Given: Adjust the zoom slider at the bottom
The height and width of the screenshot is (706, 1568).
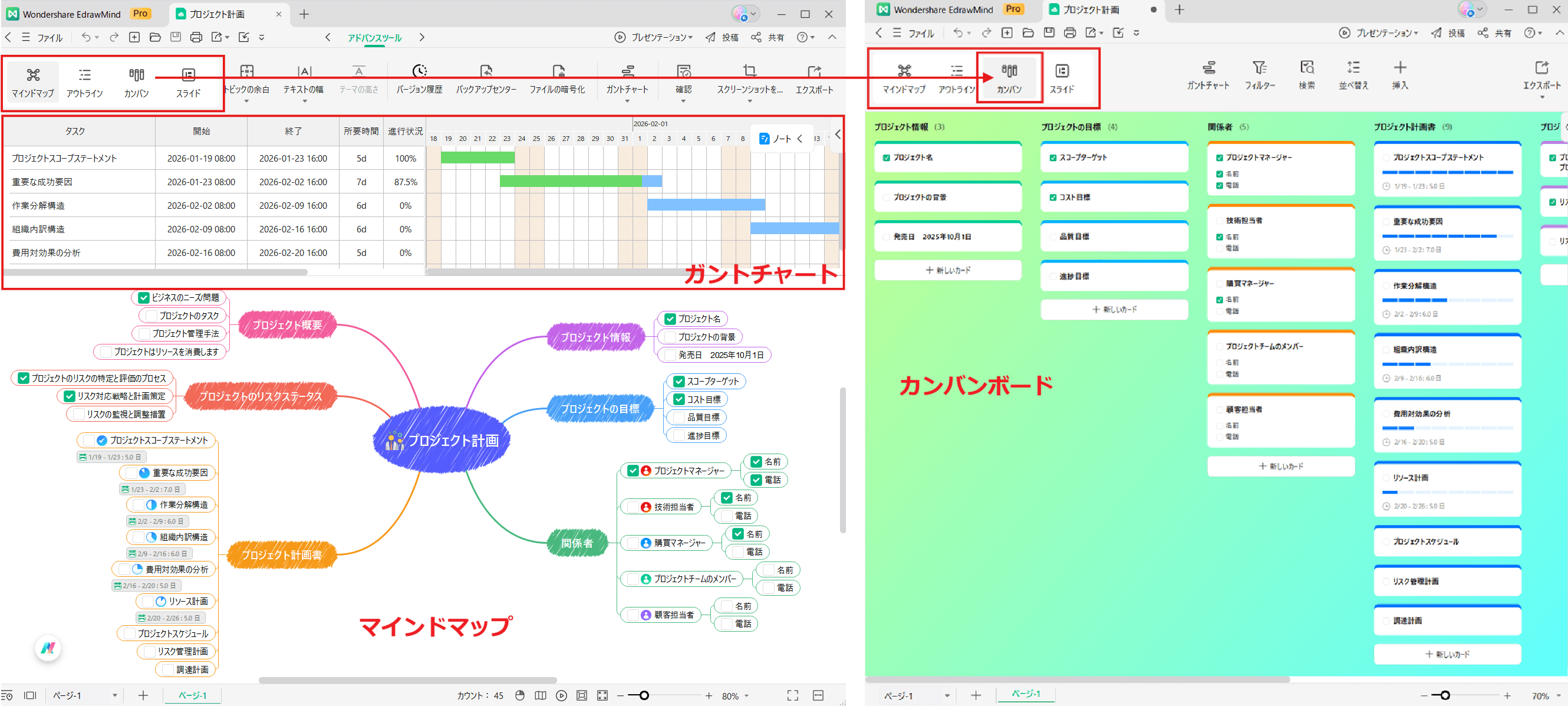Looking at the screenshot, I should (645, 695).
